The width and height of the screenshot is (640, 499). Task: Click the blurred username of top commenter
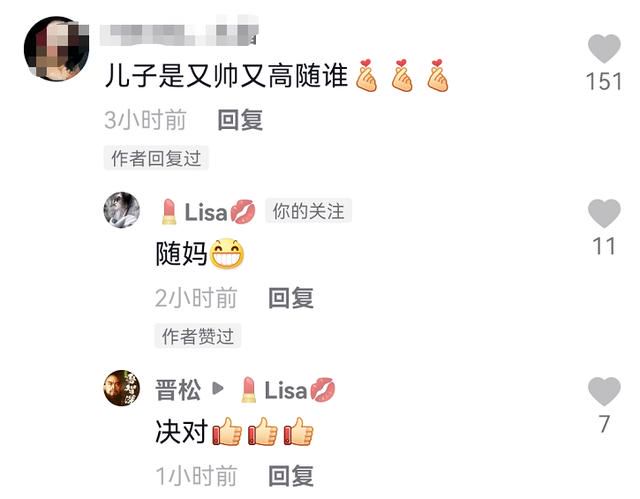click(180, 32)
